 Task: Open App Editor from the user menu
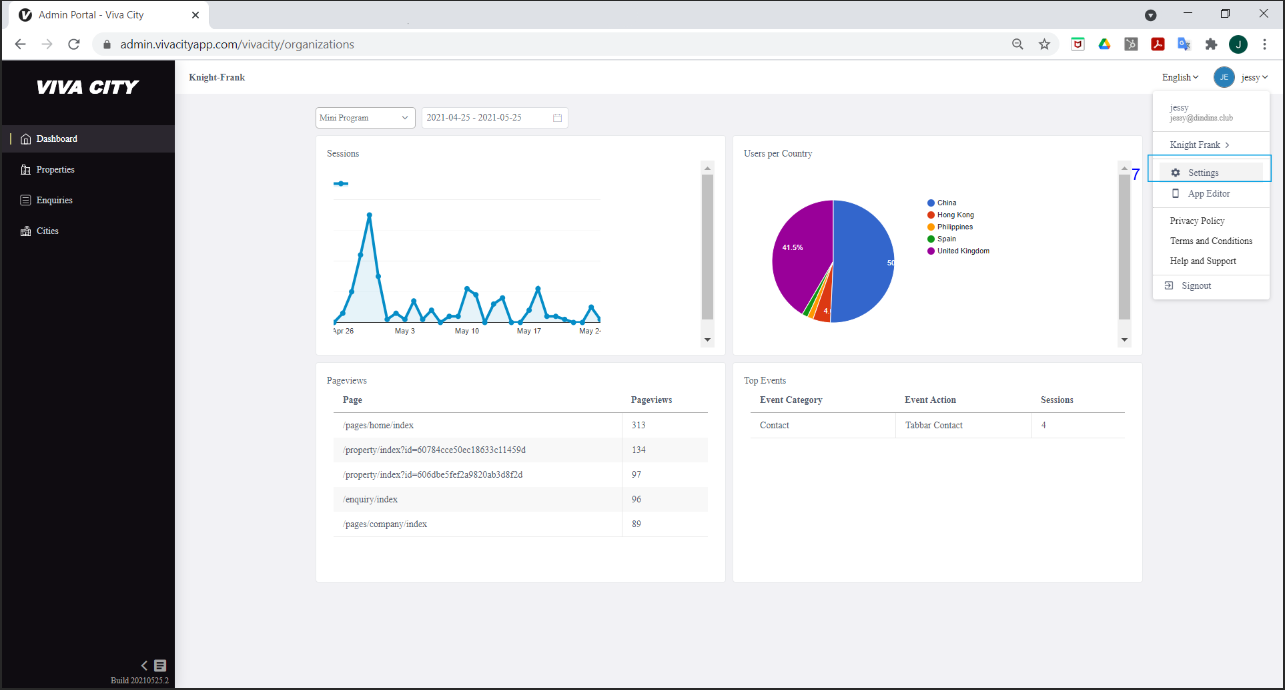tap(1211, 194)
